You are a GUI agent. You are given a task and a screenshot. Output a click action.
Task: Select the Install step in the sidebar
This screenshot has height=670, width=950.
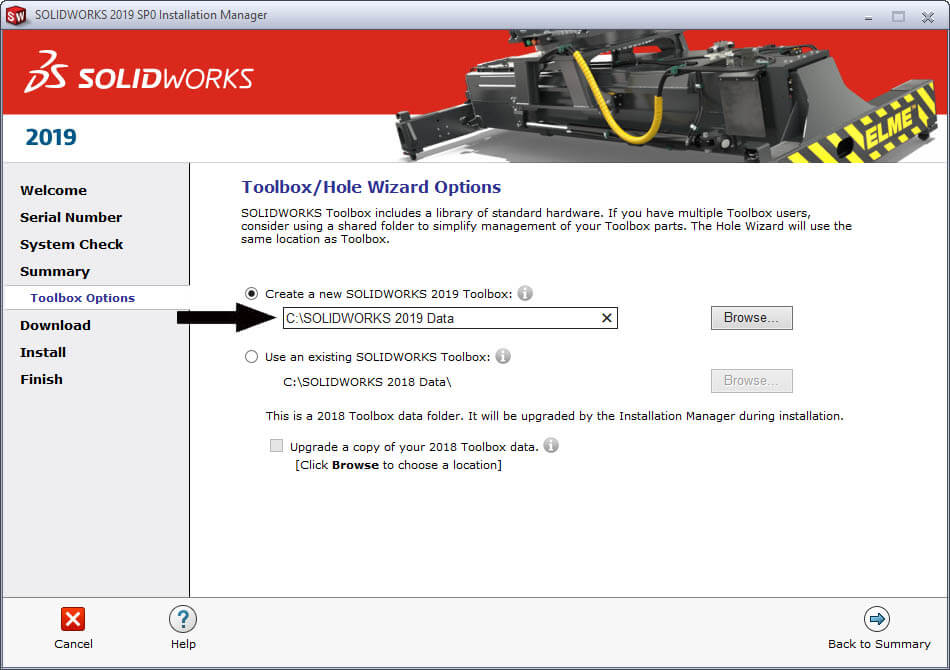[x=43, y=352]
